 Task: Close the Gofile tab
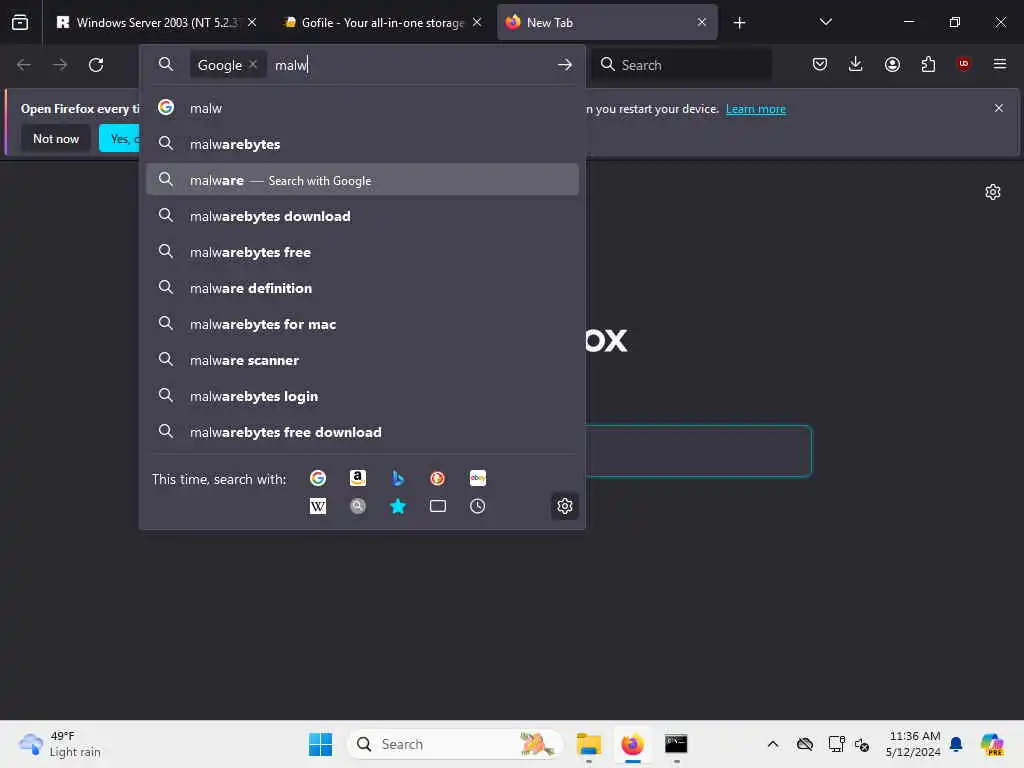477,22
